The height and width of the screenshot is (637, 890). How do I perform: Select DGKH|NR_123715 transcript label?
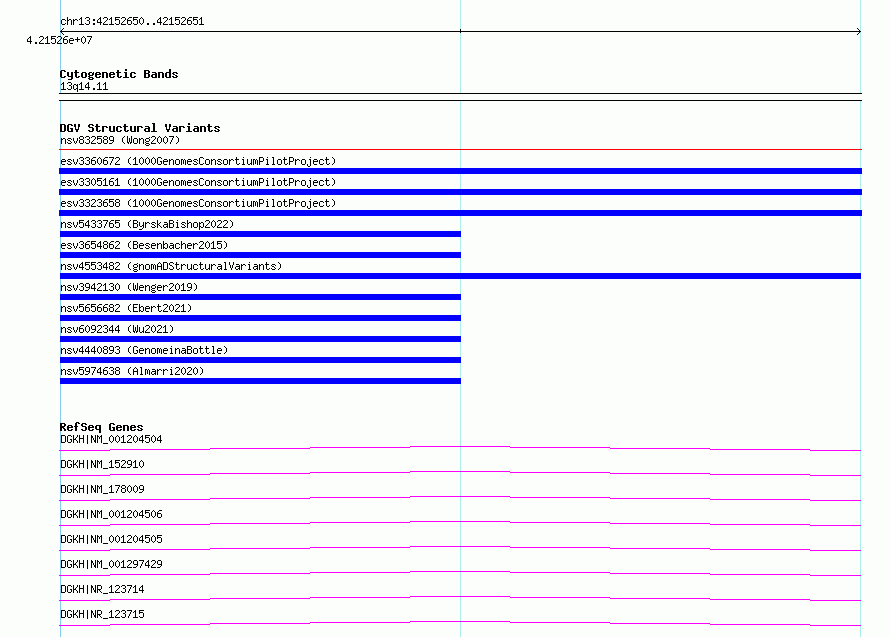pyautogui.click(x=102, y=614)
